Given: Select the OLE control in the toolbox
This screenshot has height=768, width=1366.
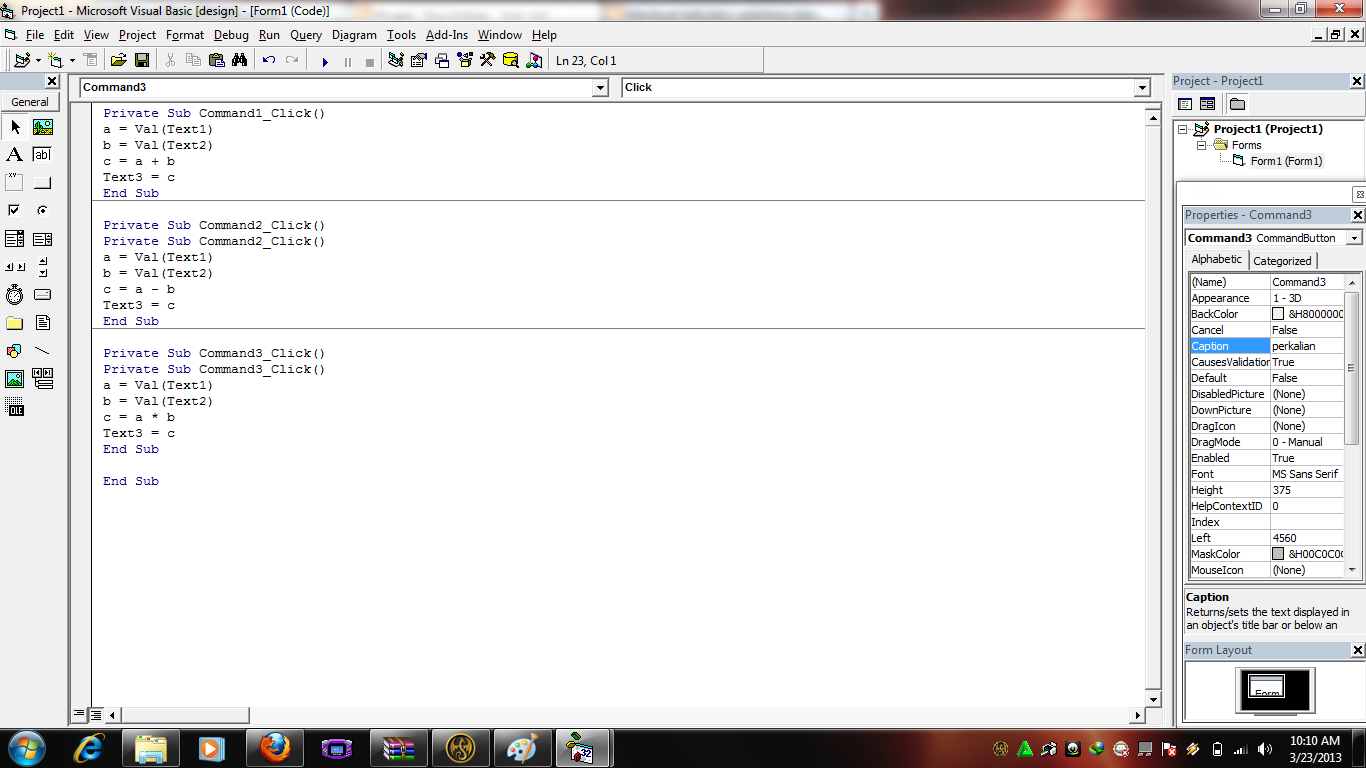Looking at the screenshot, I should 15,407.
